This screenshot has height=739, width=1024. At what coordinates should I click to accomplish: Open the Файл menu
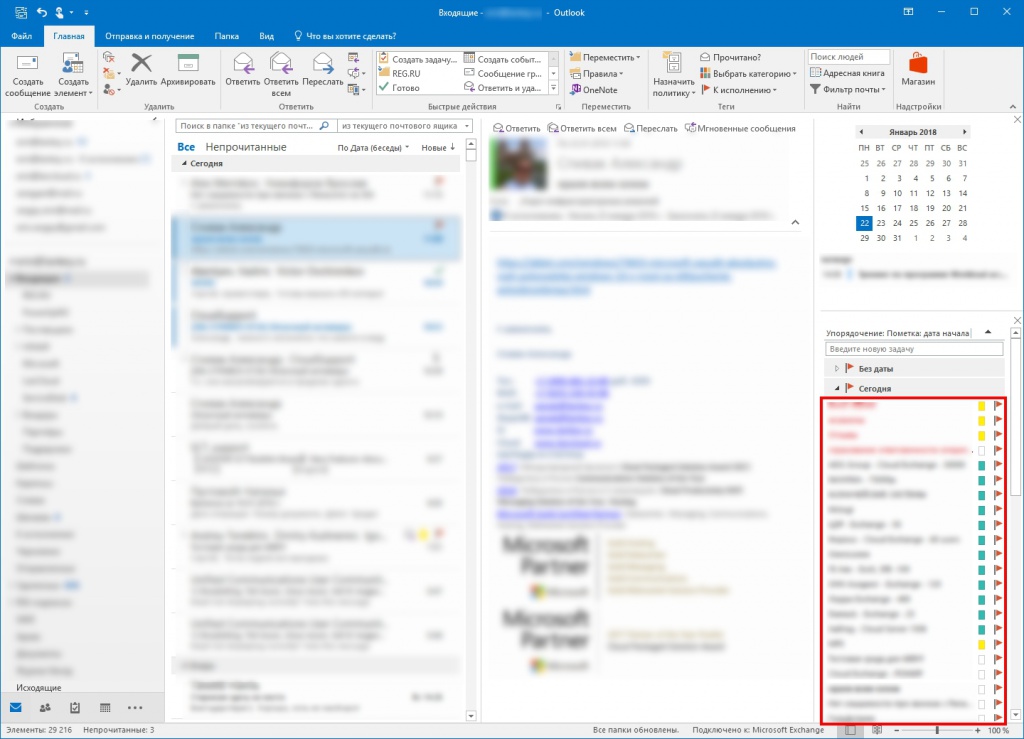pyautogui.click(x=21, y=35)
